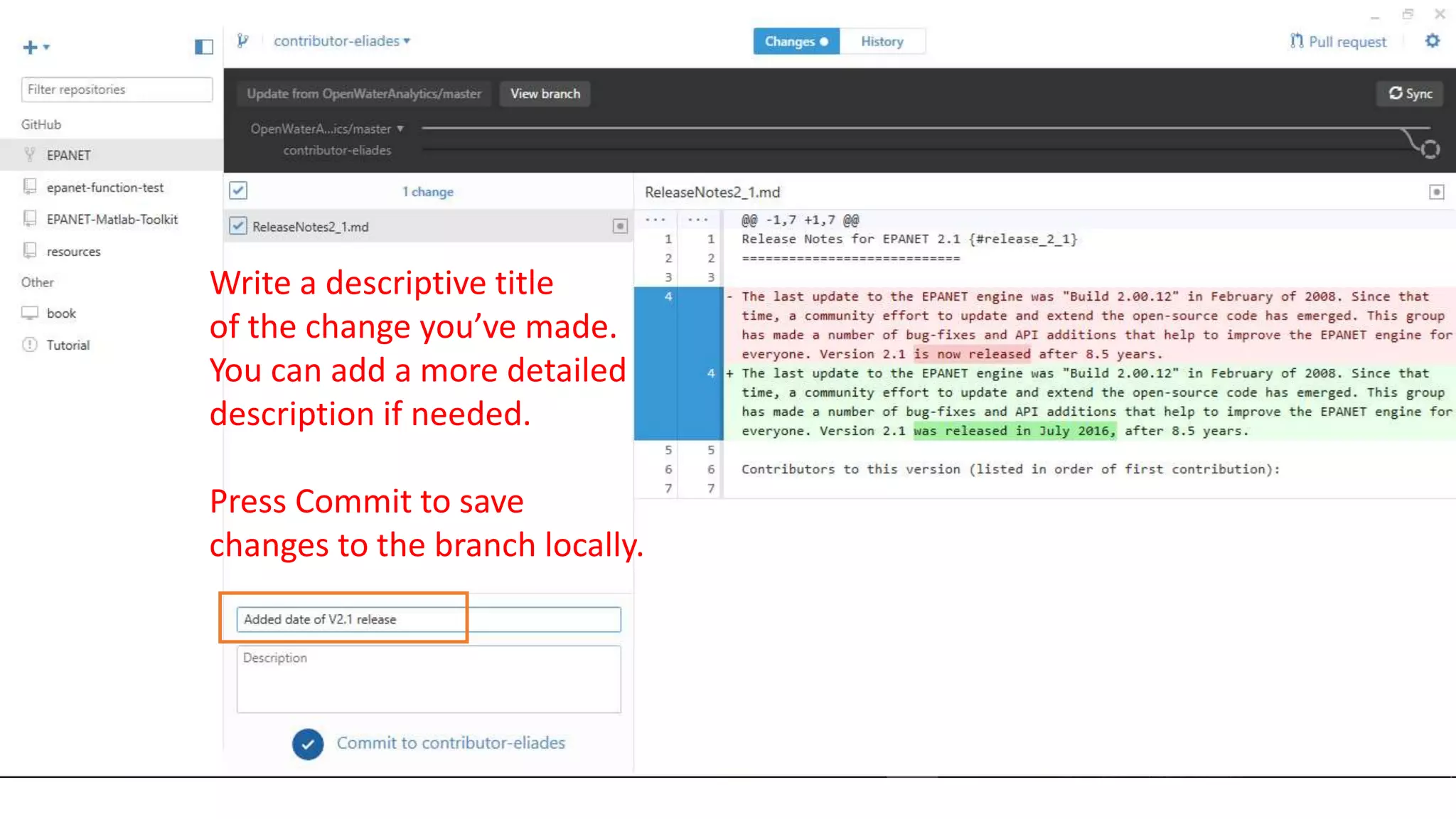
Task: Click the ReleaseNotes2_1.md diff title
Action: 712,192
